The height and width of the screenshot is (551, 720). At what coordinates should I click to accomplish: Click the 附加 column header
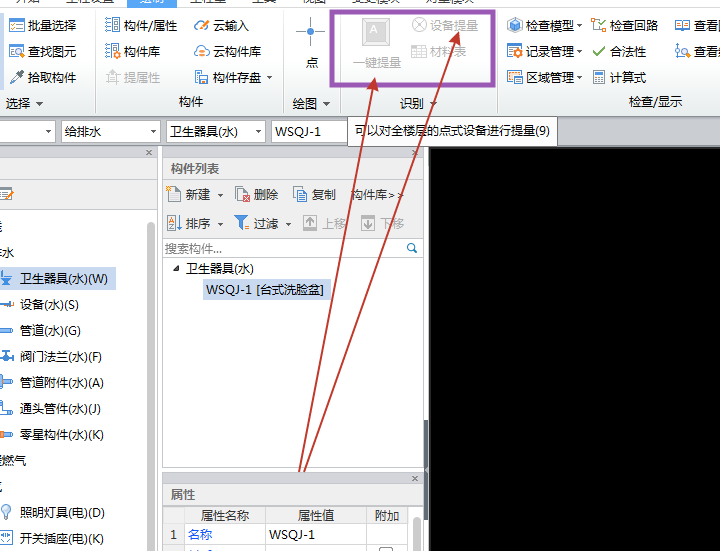(x=387, y=516)
